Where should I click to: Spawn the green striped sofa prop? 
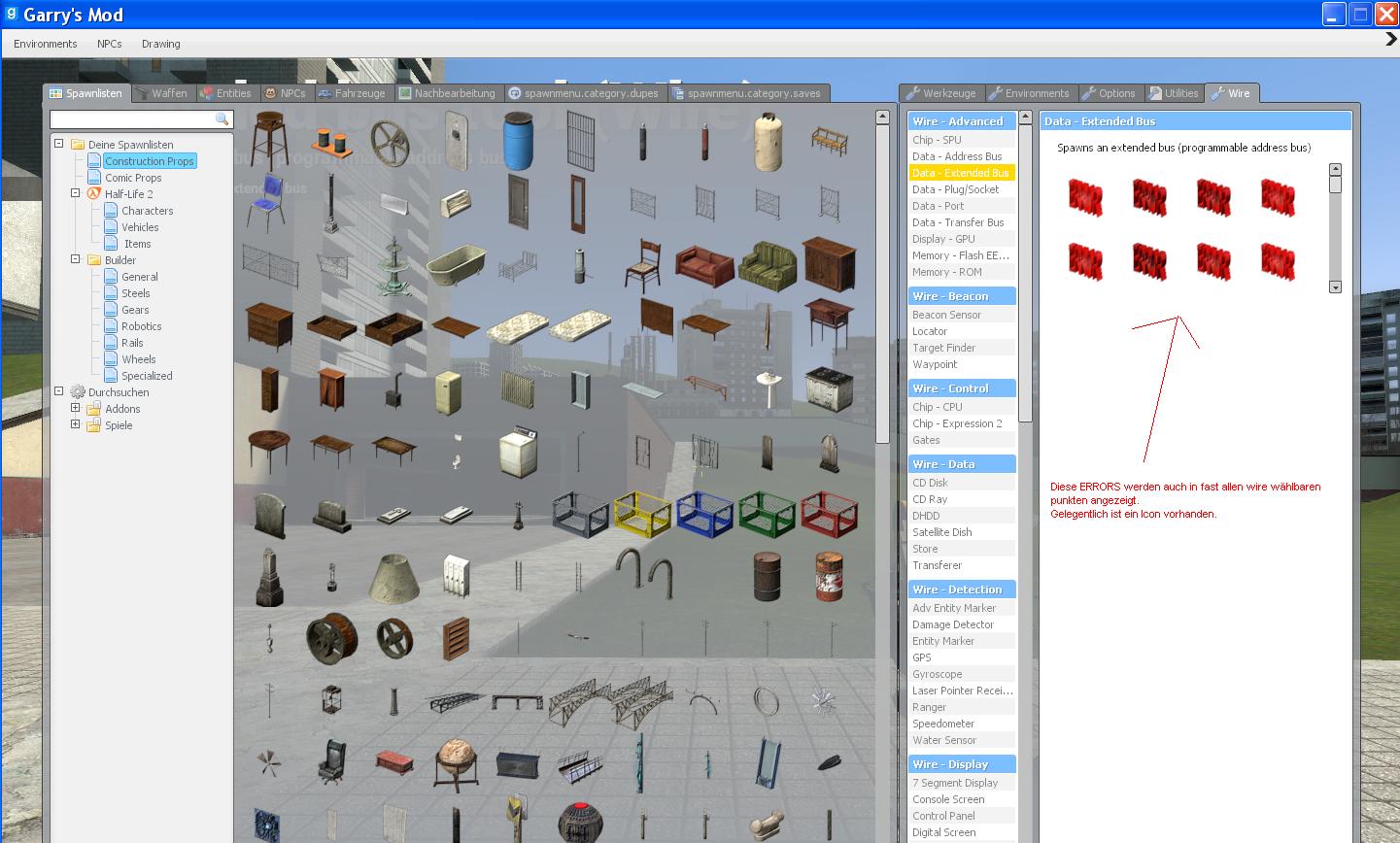(x=767, y=264)
